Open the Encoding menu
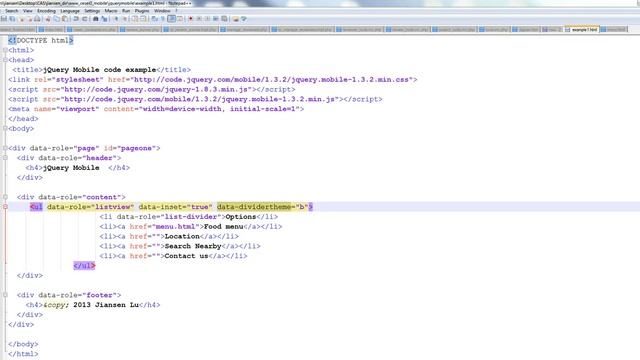Viewport: 640px width, 360px height. point(46,11)
